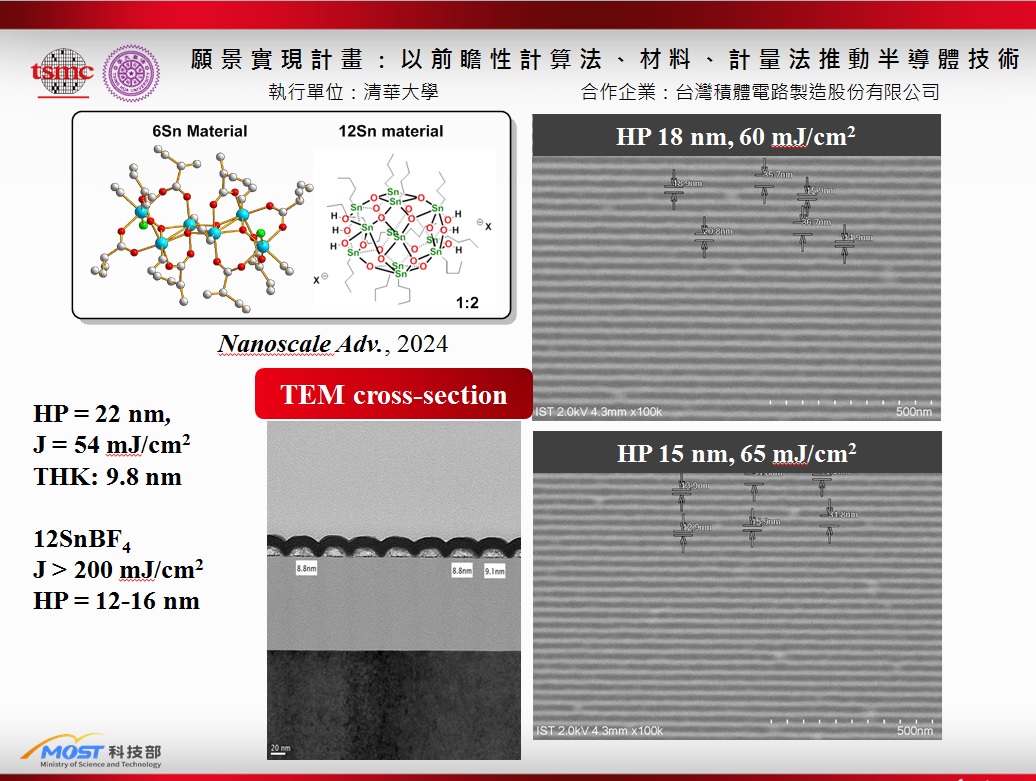Image resolution: width=1036 pixels, height=781 pixels.
Task: Click the slide title in Chinese at top
Action: (605, 59)
